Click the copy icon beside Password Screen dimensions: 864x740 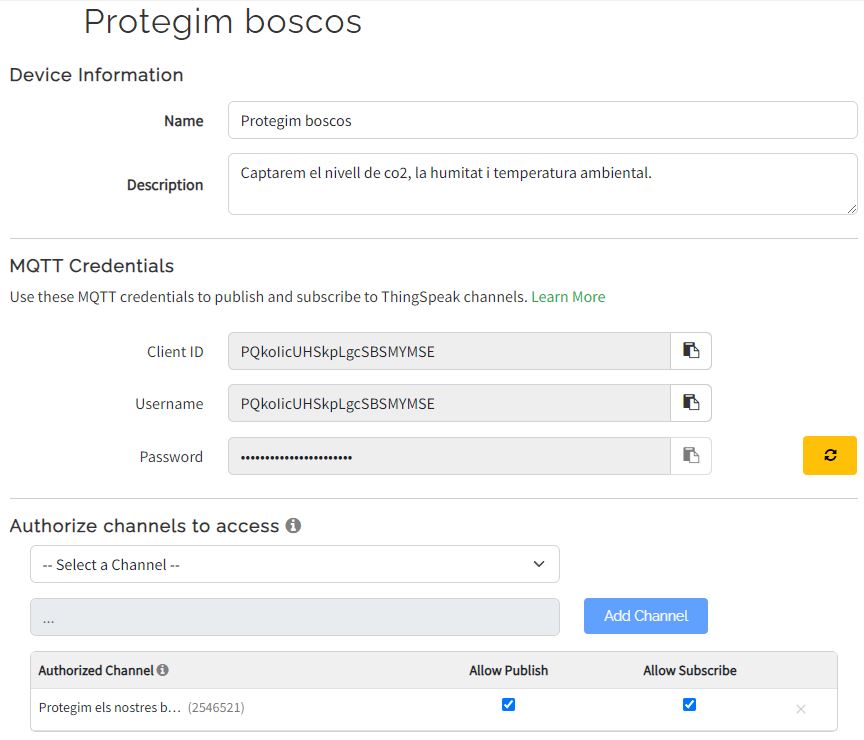(690, 456)
